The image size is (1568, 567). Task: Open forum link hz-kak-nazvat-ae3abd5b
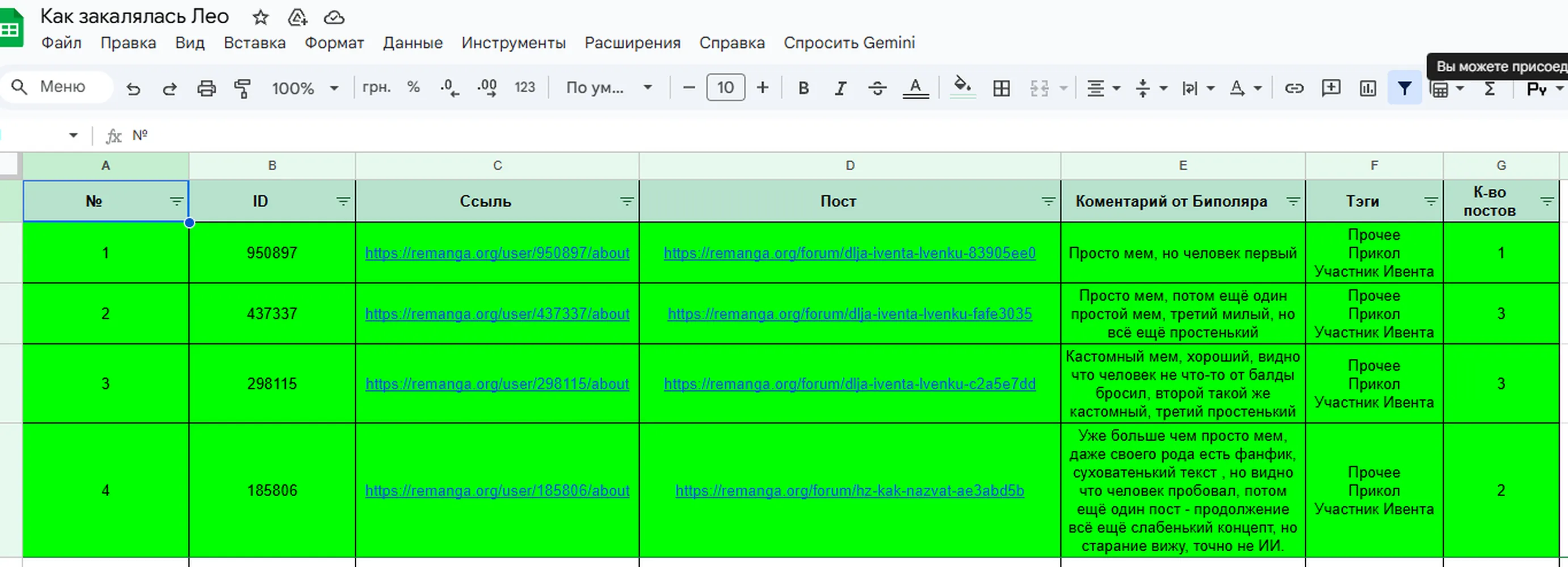pos(850,490)
